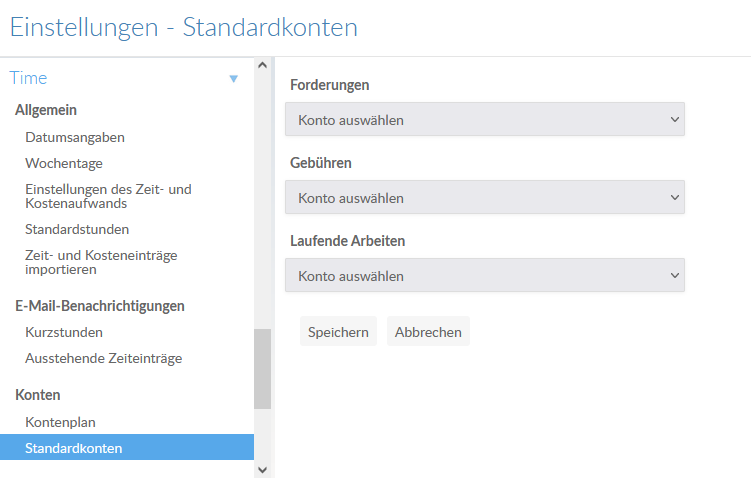Go to Standardstunden
Screen dimensions: 751x478
(x=77, y=229)
